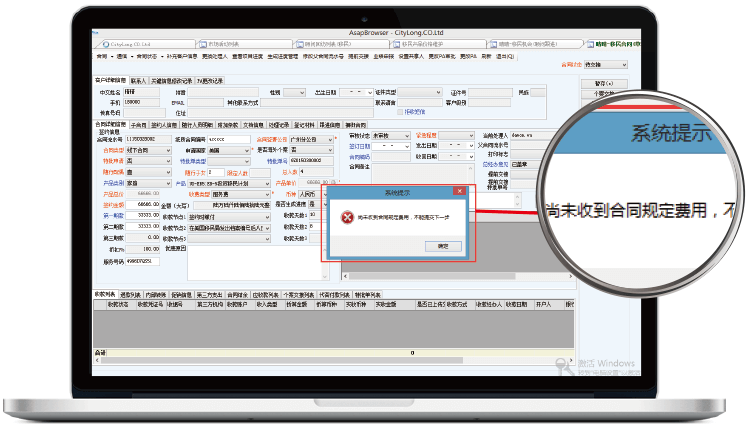Screen dimensions: 750x425
Task: Click the red error icon in the dialog
Action: pyautogui.click(x=347, y=218)
